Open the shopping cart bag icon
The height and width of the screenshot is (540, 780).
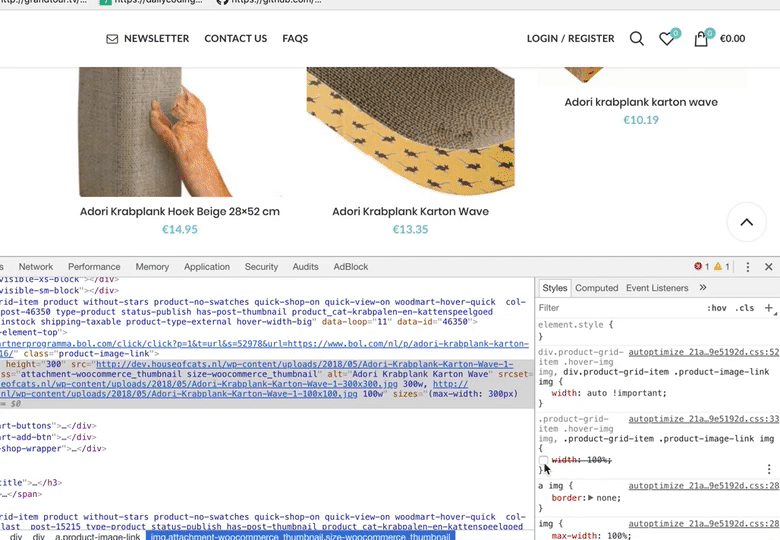point(701,39)
